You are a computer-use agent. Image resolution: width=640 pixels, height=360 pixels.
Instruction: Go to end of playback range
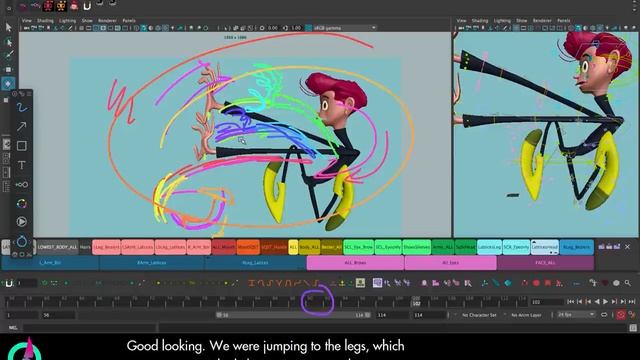pos(632,302)
